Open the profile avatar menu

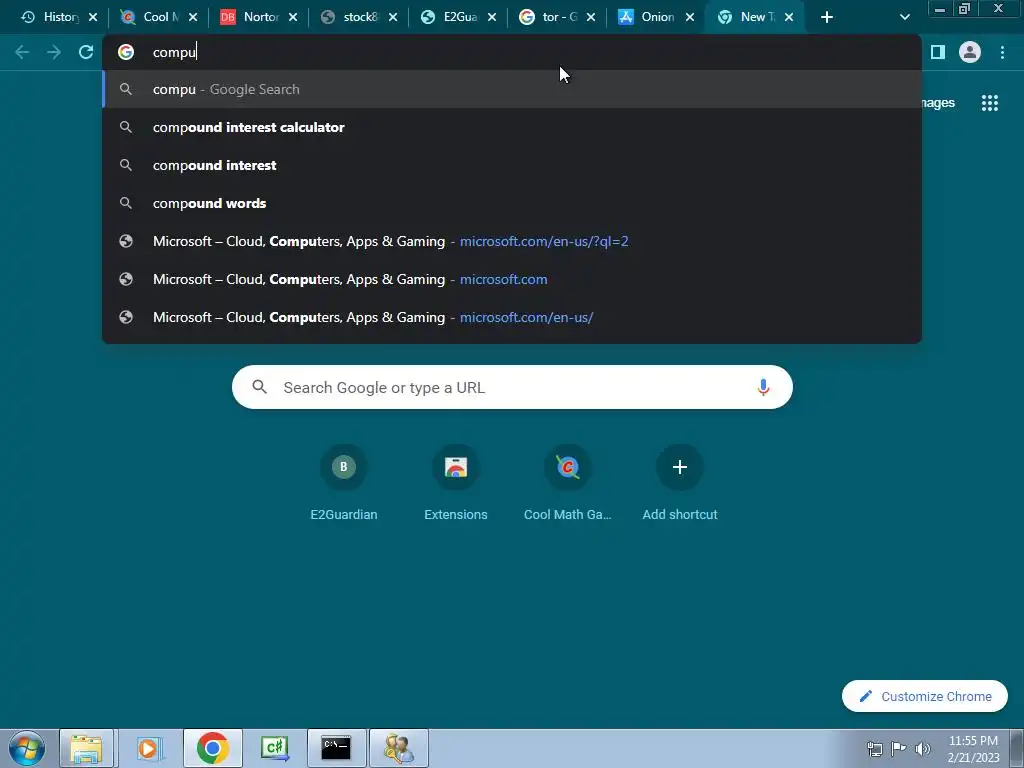tap(970, 52)
